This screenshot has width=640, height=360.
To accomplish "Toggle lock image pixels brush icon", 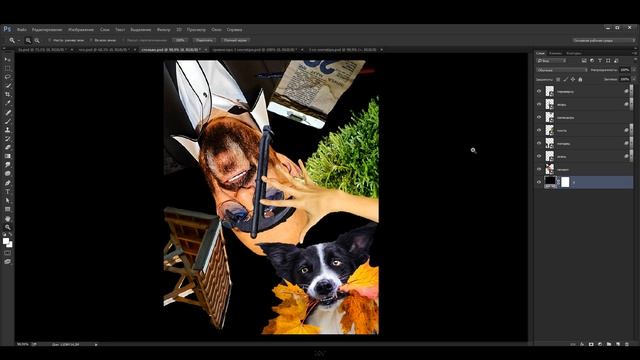I will [x=565, y=79].
